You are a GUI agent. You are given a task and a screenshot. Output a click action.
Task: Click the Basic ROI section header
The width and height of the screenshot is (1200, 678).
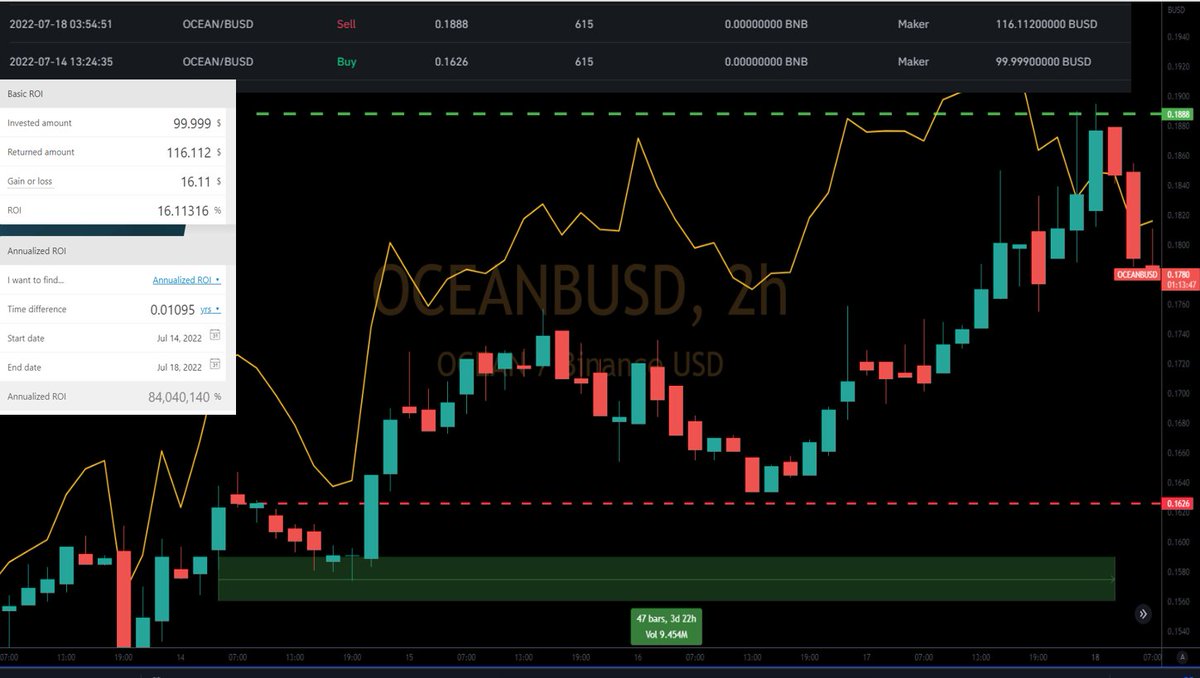[118, 94]
